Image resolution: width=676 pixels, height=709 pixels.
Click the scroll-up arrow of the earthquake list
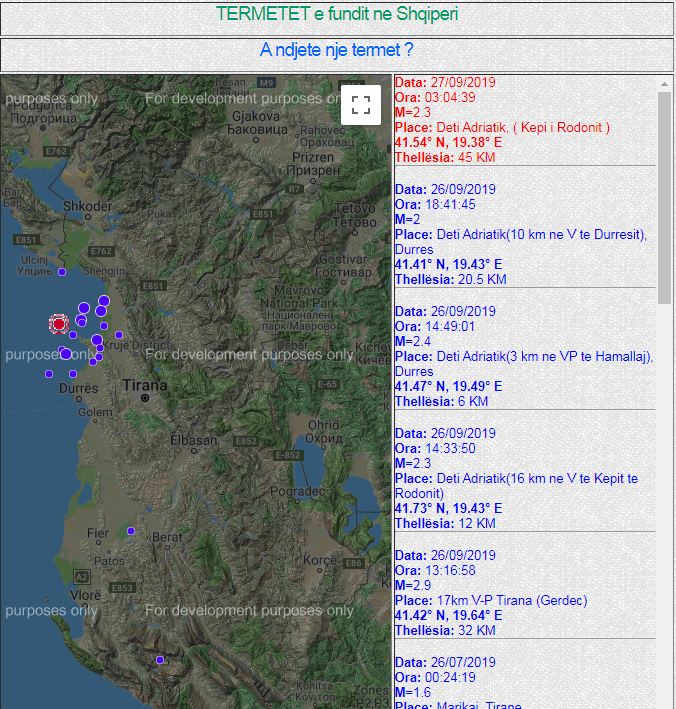tap(664, 84)
